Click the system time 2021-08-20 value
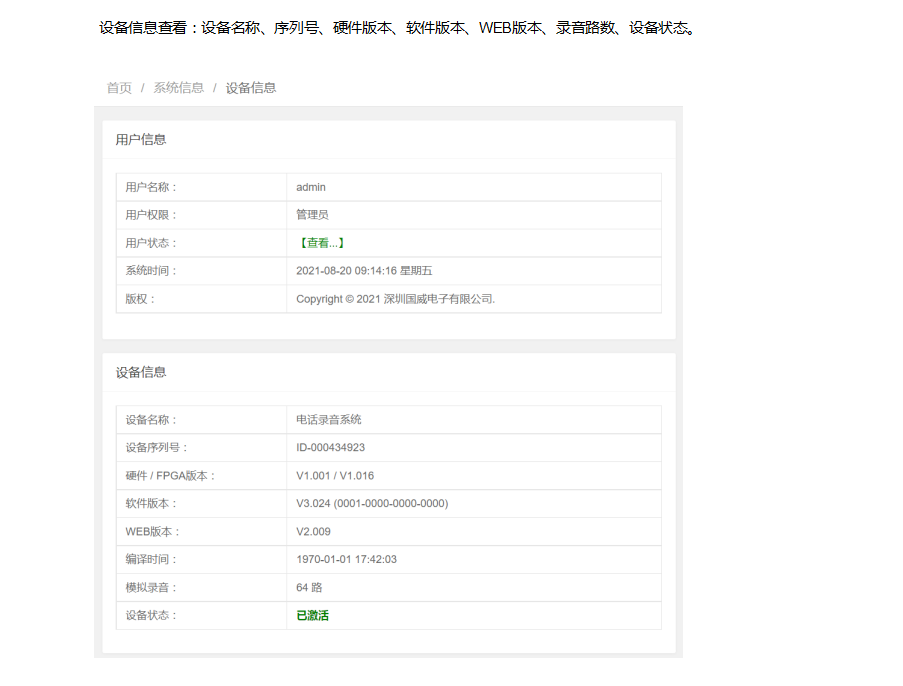 click(x=364, y=271)
